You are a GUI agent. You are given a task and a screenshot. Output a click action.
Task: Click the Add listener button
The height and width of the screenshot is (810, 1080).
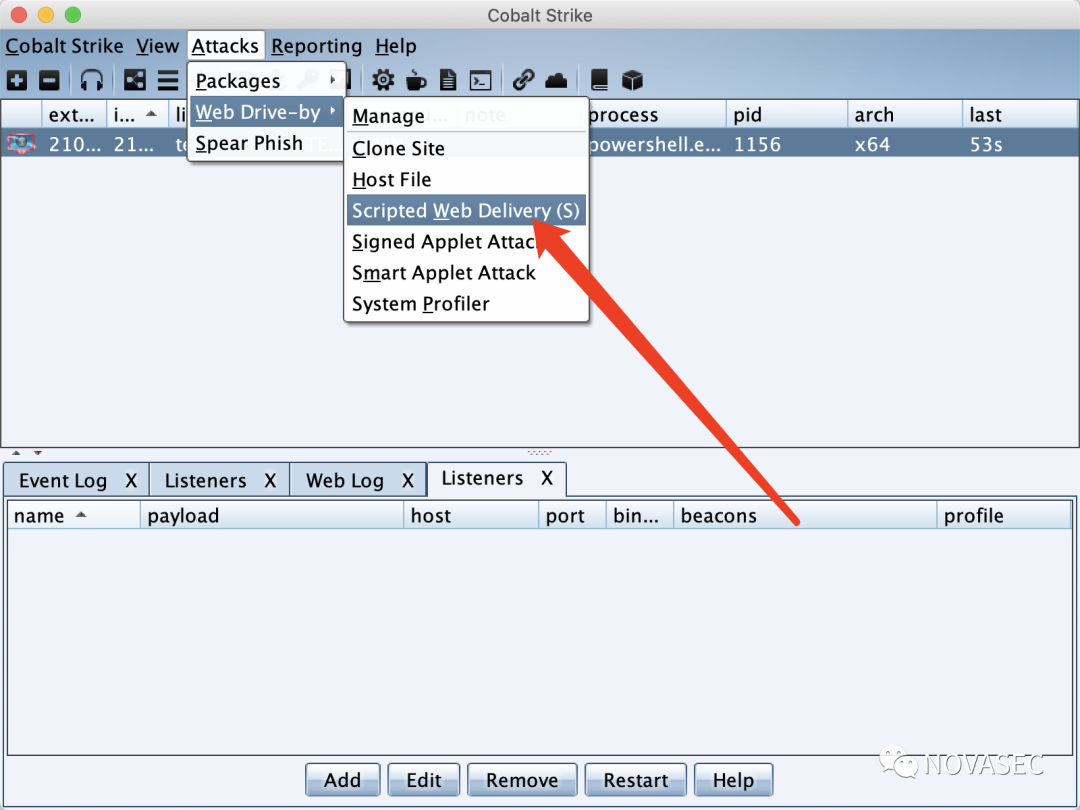342,780
